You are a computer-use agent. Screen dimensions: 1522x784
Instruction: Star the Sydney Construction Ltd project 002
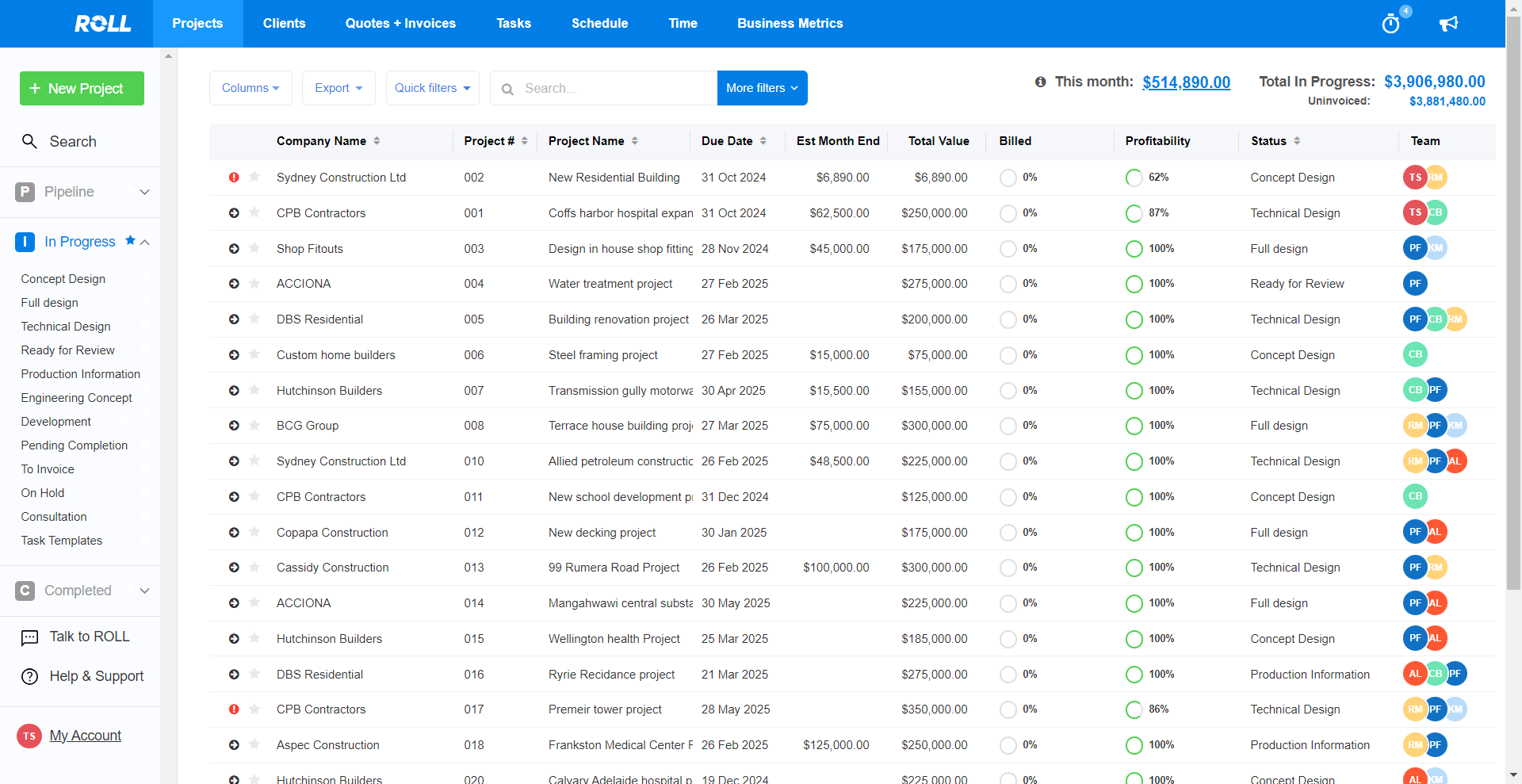[254, 177]
